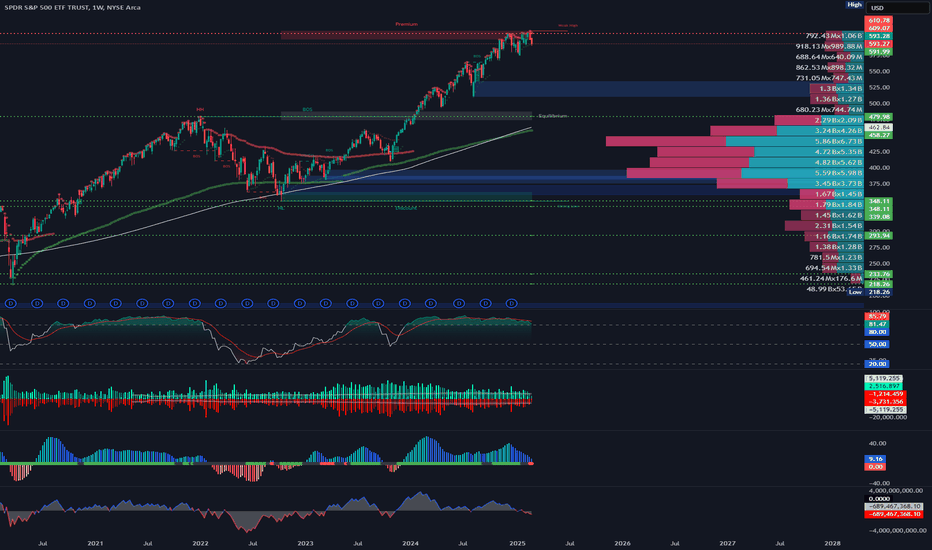Image resolution: width=932 pixels, height=550 pixels.
Task: Click the 2026 time axis label
Action: 622,543
